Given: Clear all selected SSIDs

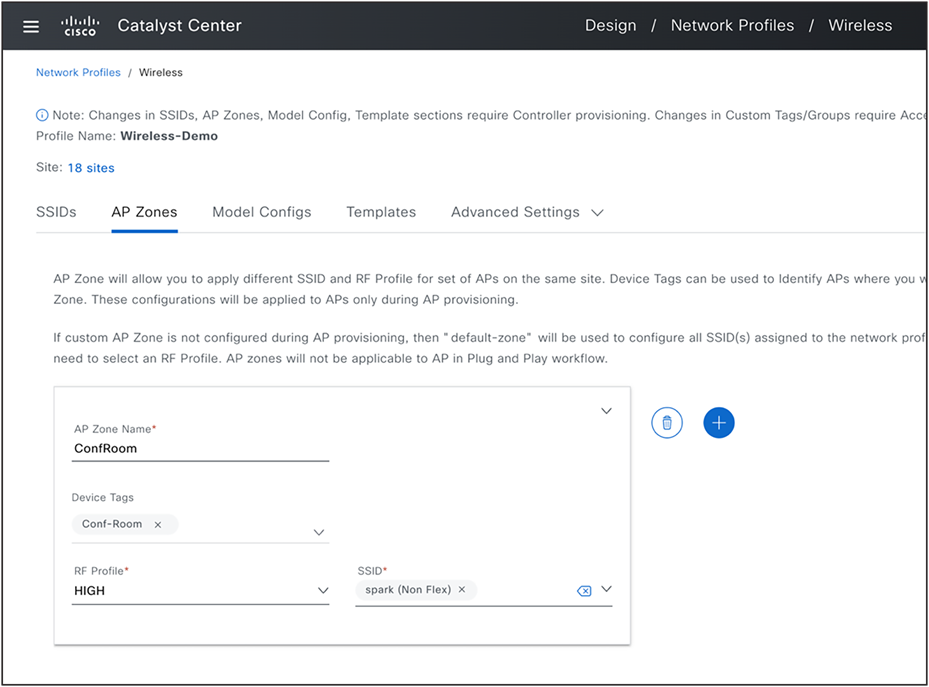Looking at the screenshot, I should point(584,590).
